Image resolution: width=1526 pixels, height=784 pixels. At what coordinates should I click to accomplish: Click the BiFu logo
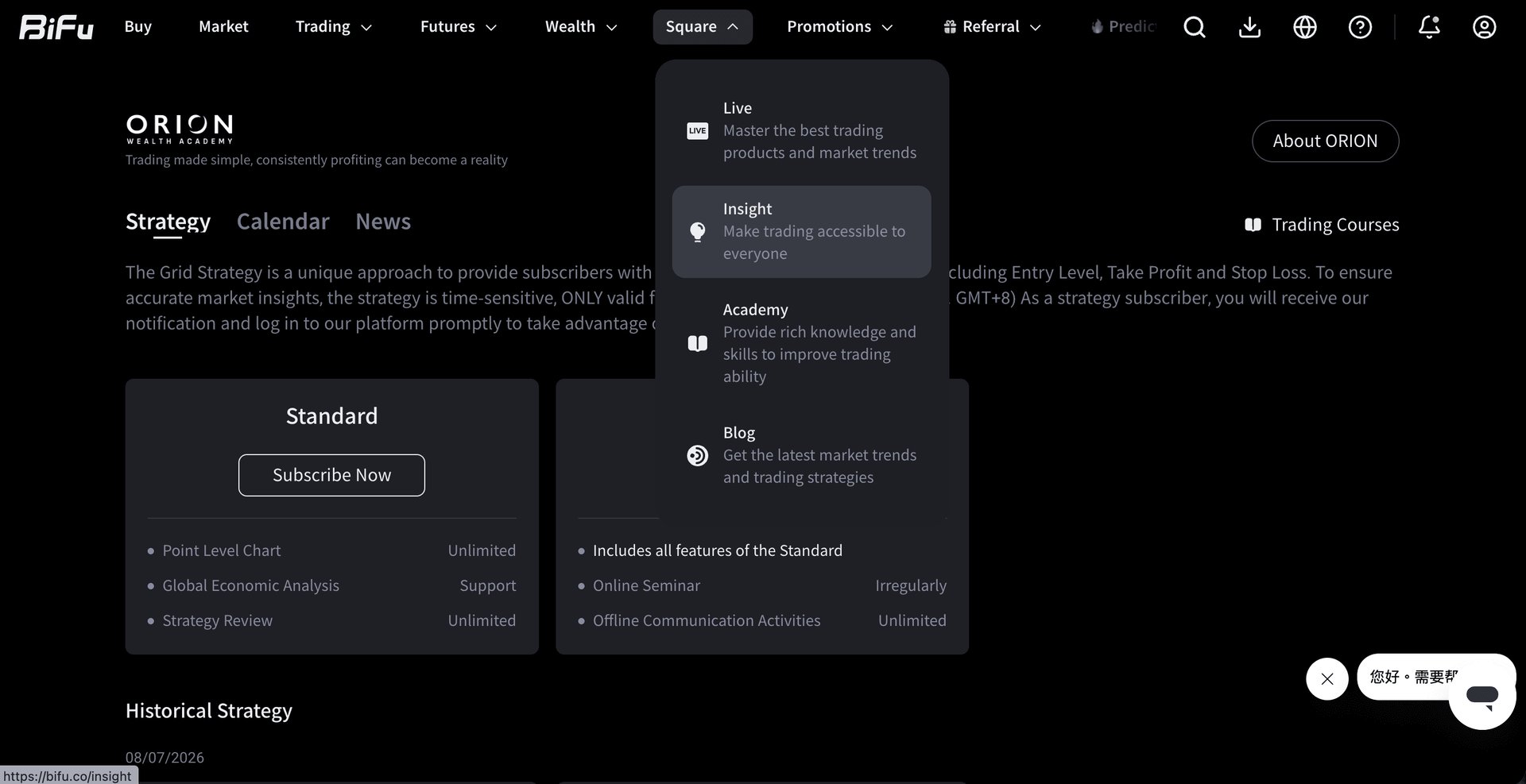coord(56,27)
